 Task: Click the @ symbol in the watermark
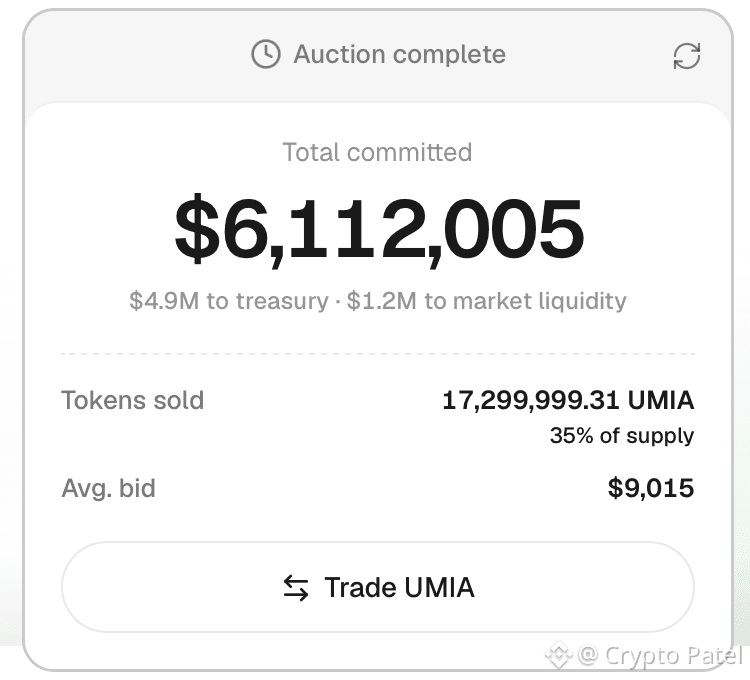[x=588, y=655]
